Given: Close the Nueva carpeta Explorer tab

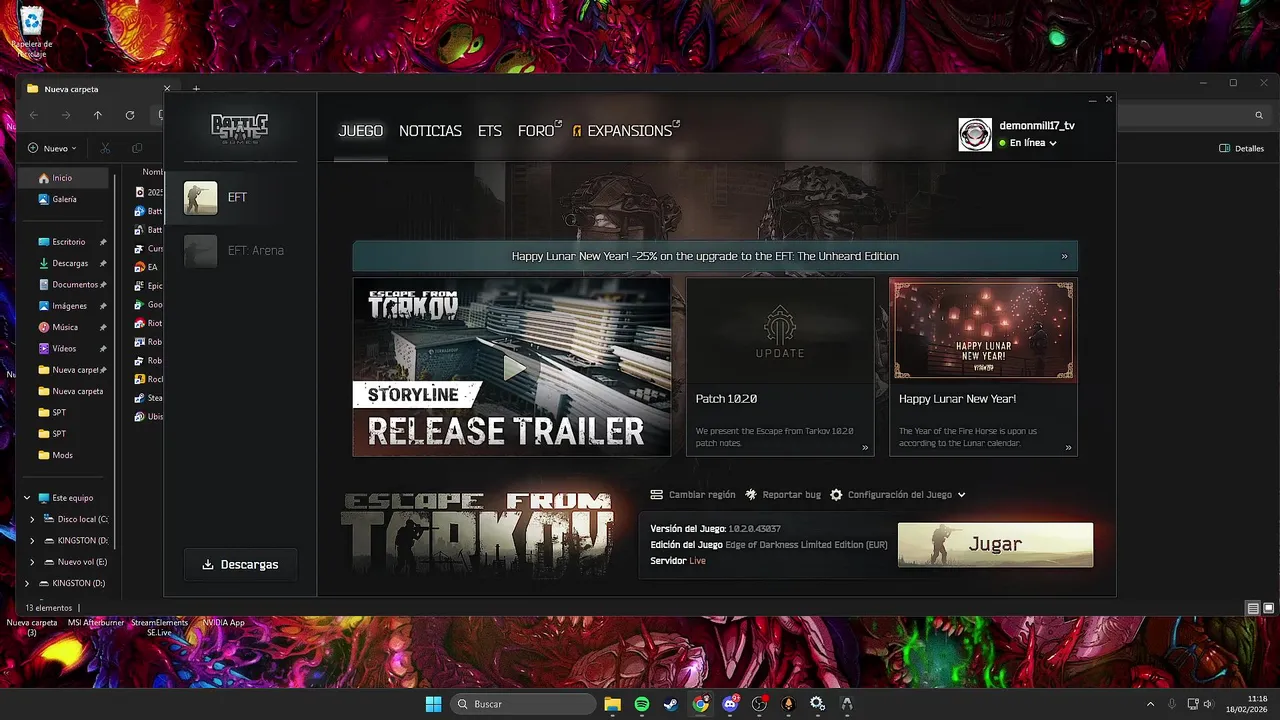Looking at the screenshot, I should [x=167, y=89].
